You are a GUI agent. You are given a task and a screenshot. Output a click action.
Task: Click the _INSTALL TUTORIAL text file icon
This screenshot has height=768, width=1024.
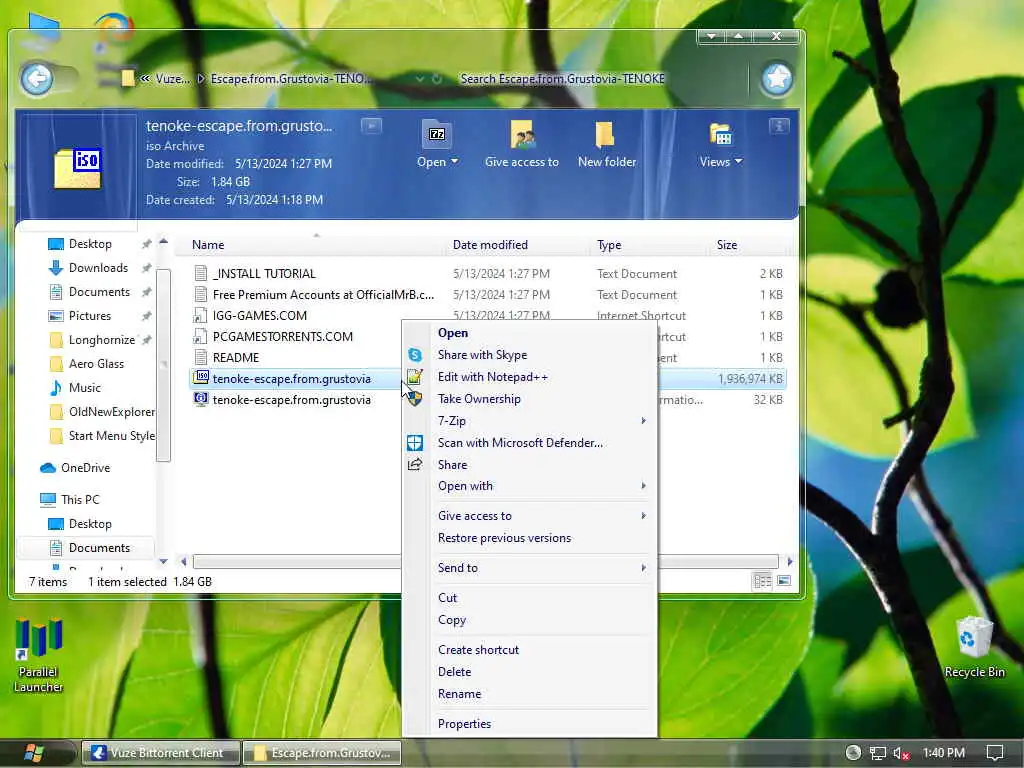point(200,274)
